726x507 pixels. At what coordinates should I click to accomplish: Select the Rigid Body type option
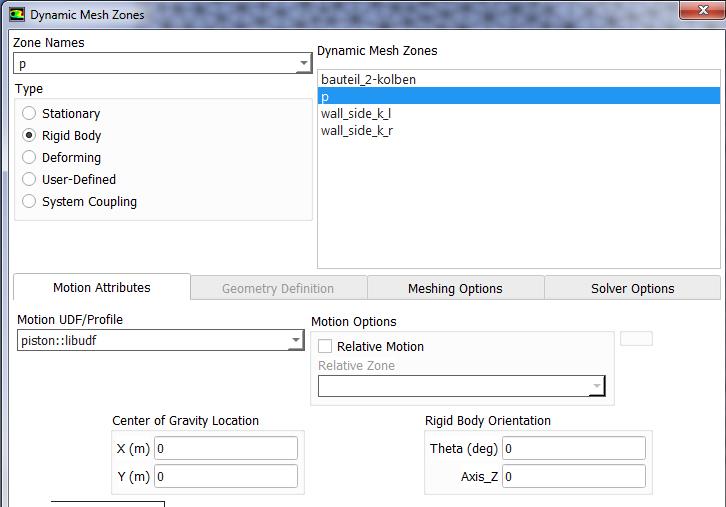[x=29, y=135]
